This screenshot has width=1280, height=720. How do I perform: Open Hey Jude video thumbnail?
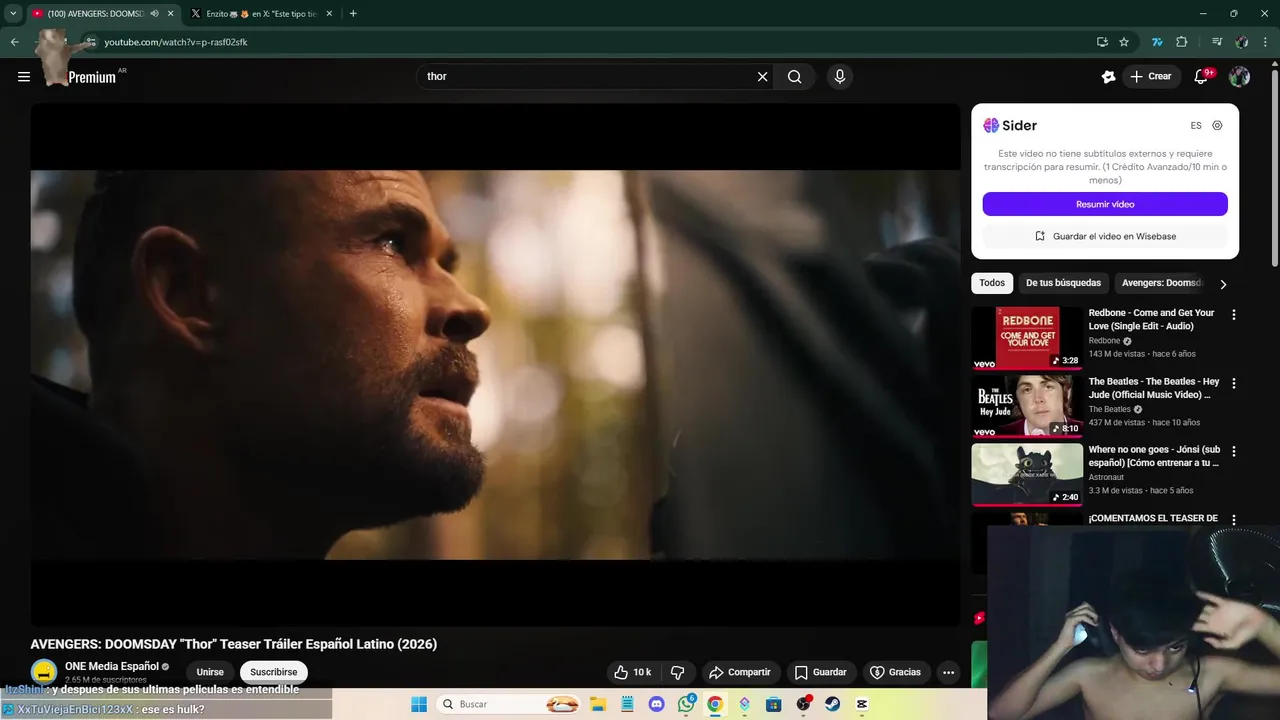[1027, 406]
